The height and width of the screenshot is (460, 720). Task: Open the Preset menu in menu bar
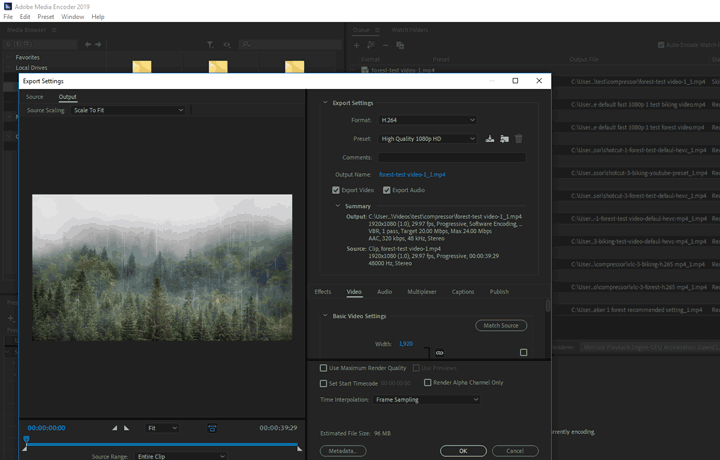tap(46, 17)
